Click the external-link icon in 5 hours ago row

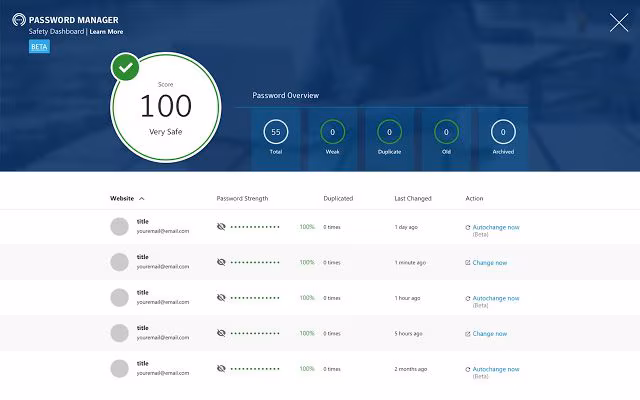468,334
